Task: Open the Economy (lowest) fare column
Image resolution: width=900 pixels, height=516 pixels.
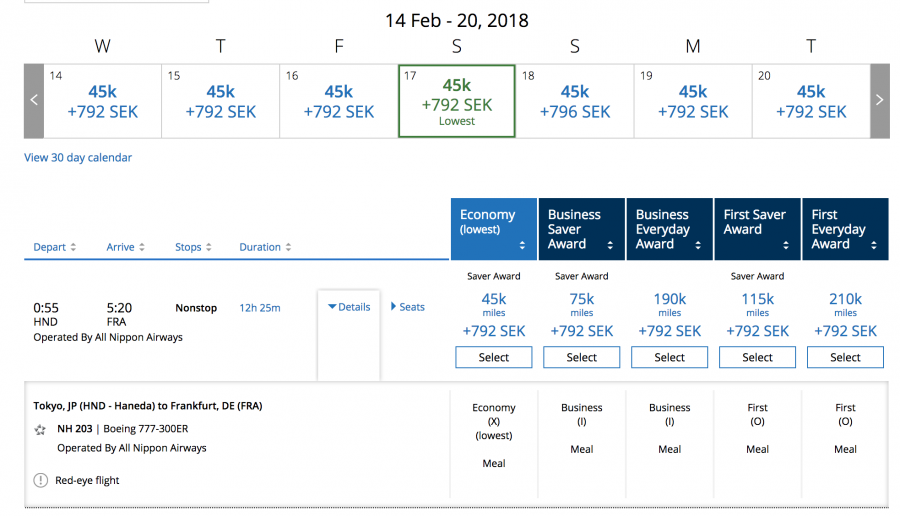Action: pyautogui.click(x=493, y=229)
